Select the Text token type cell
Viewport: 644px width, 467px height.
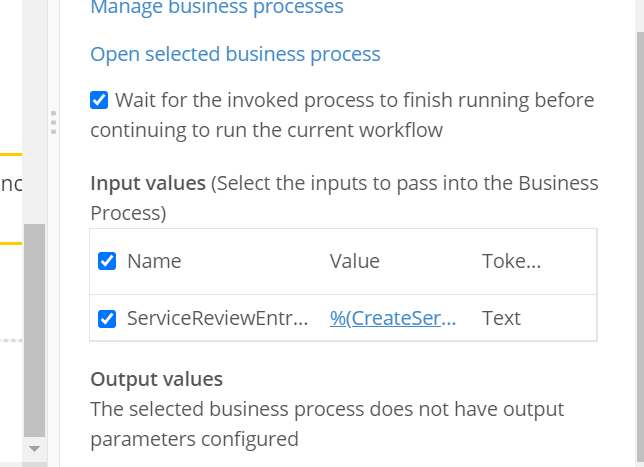(501, 319)
